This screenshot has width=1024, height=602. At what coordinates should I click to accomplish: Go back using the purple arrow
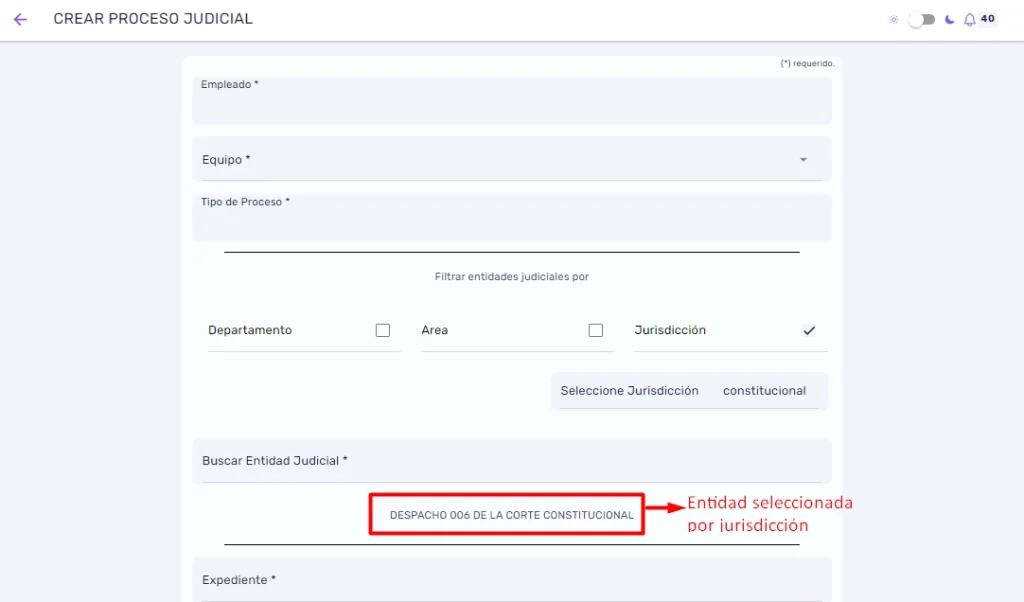click(x=20, y=20)
